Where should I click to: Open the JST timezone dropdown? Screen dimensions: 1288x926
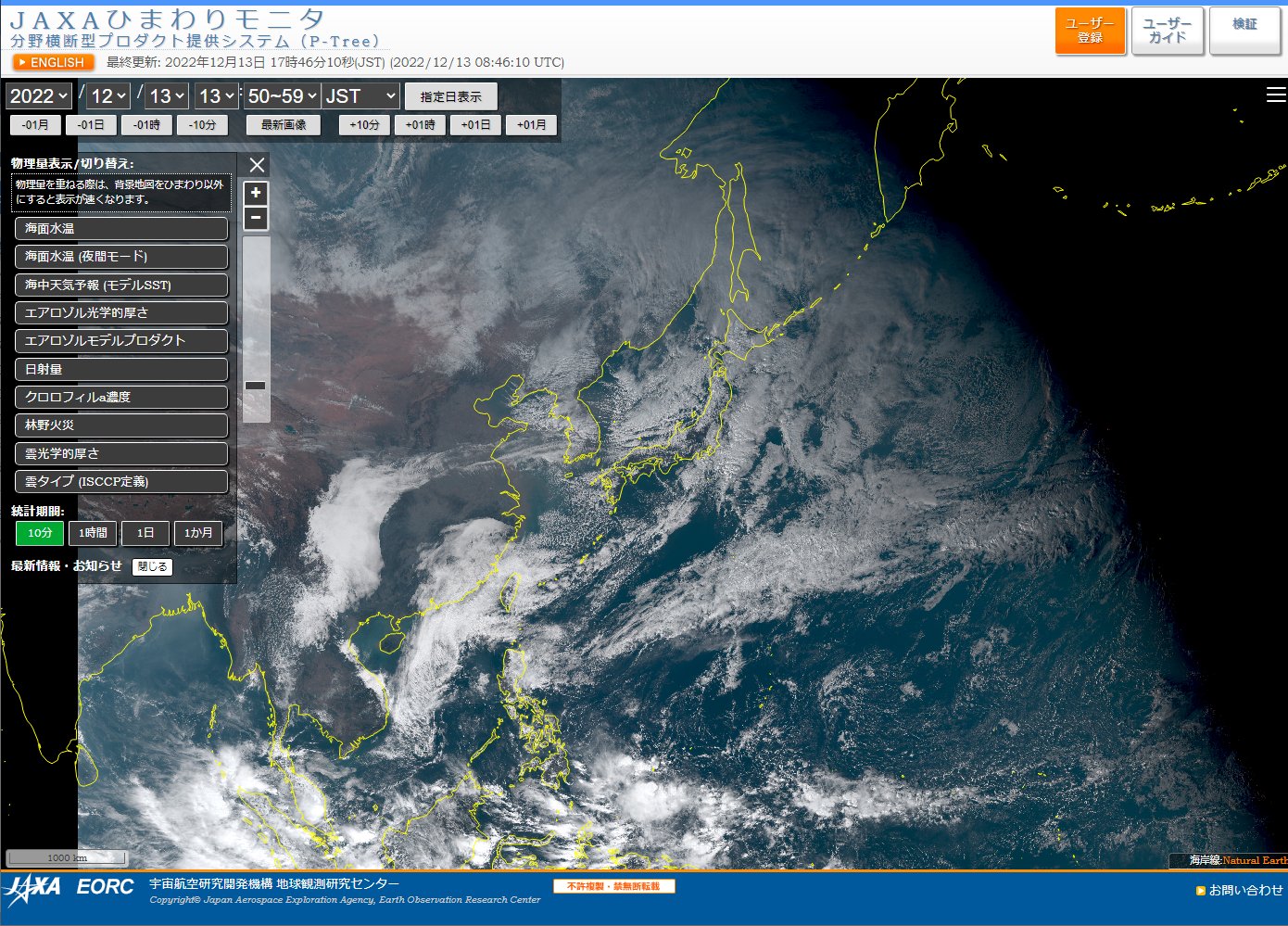(361, 96)
